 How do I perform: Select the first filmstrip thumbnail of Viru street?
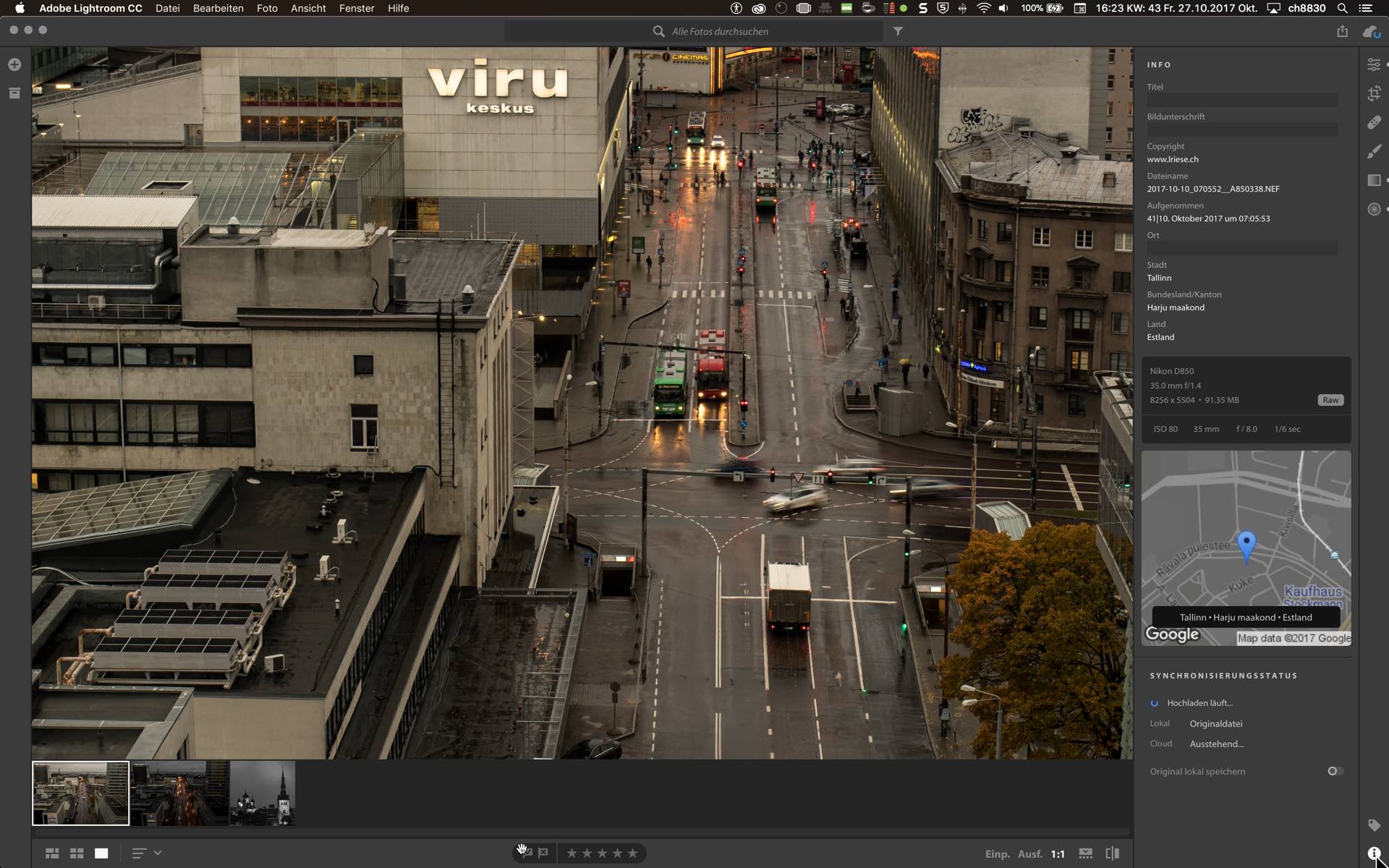coord(81,793)
